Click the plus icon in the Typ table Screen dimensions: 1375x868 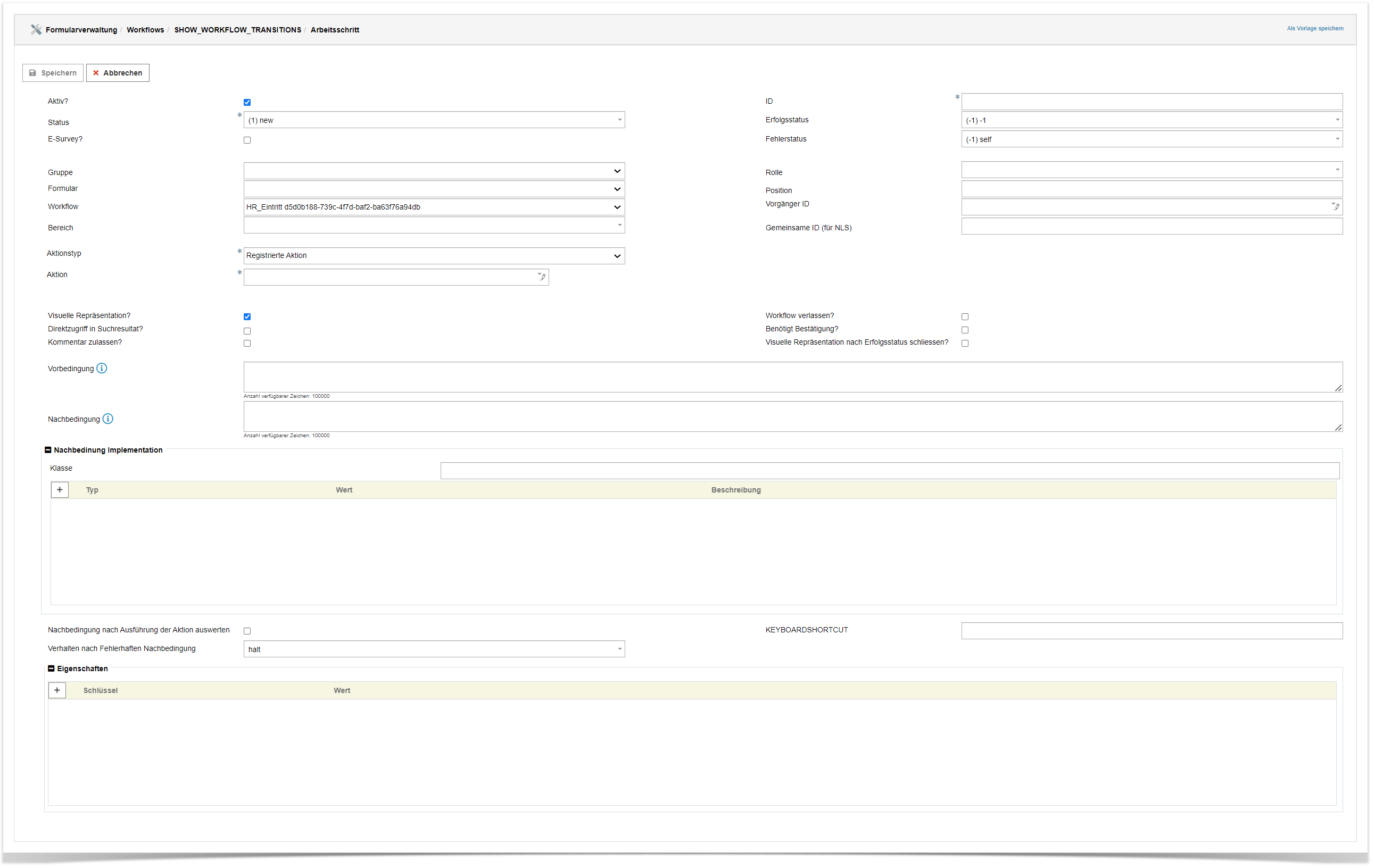(x=60, y=490)
